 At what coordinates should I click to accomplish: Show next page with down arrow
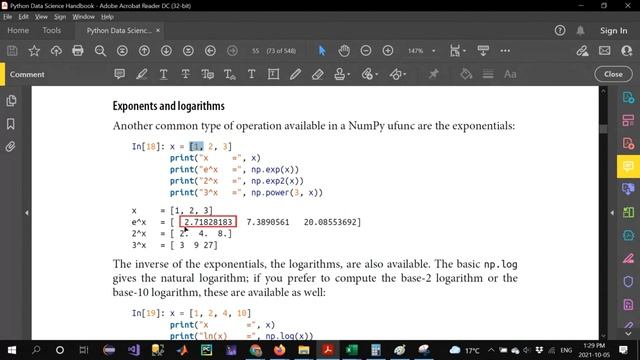click(x=166, y=51)
